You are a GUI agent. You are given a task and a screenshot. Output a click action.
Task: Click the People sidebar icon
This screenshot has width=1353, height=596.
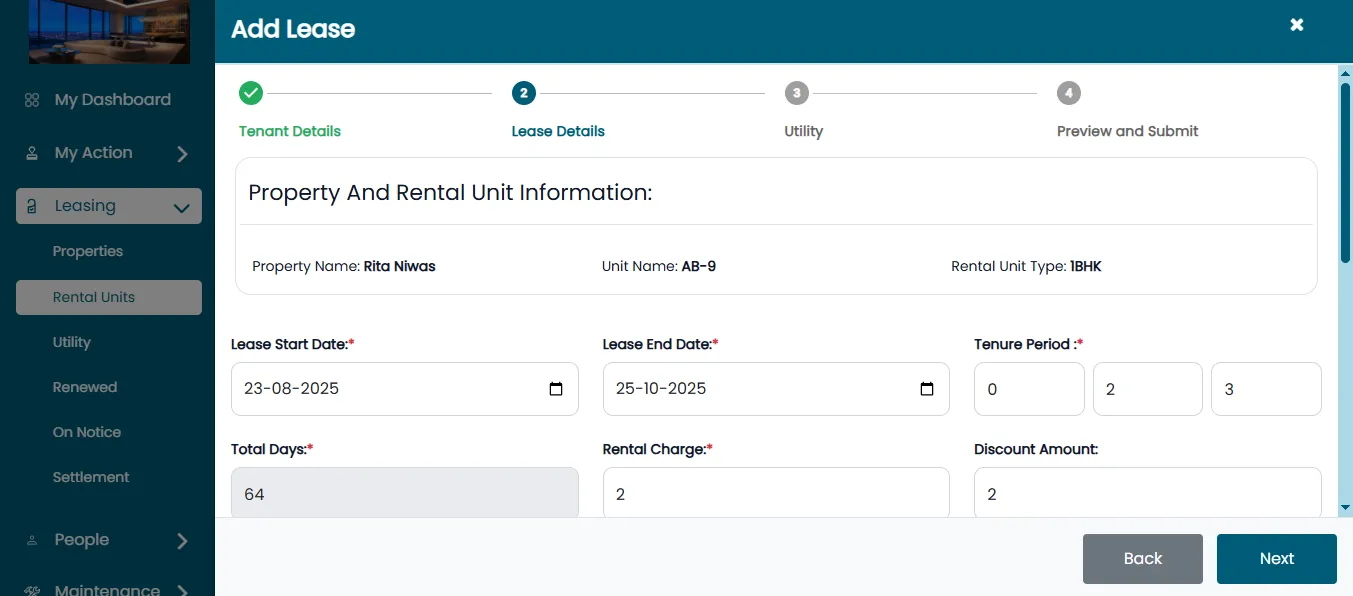32,540
